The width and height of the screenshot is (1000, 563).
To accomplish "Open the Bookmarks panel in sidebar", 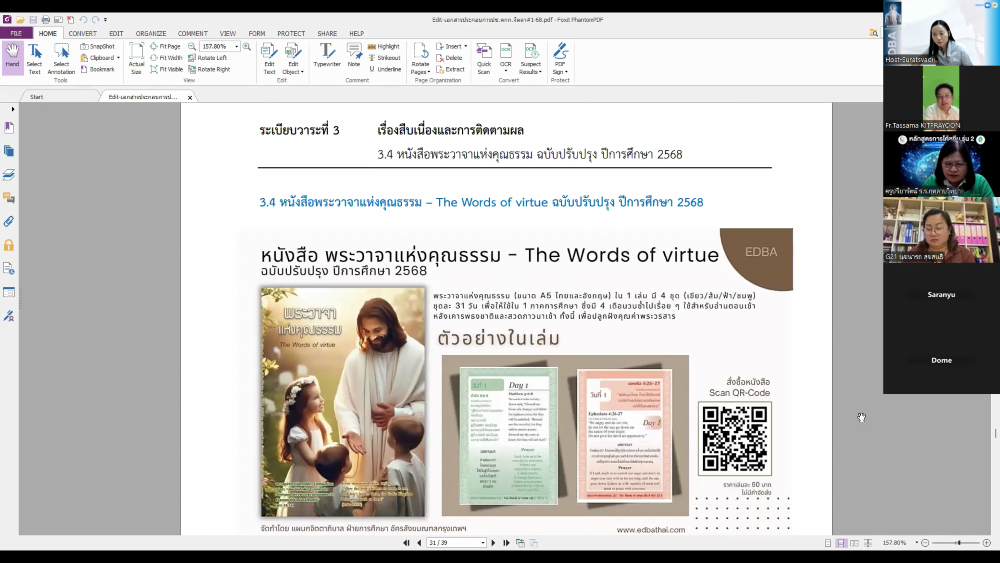I will coord(9,128).
